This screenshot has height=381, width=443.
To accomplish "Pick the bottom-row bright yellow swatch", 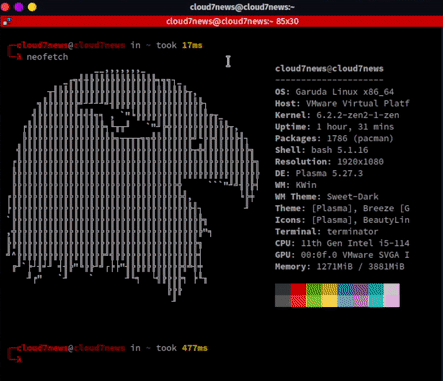I will click(x=329, y=301).
